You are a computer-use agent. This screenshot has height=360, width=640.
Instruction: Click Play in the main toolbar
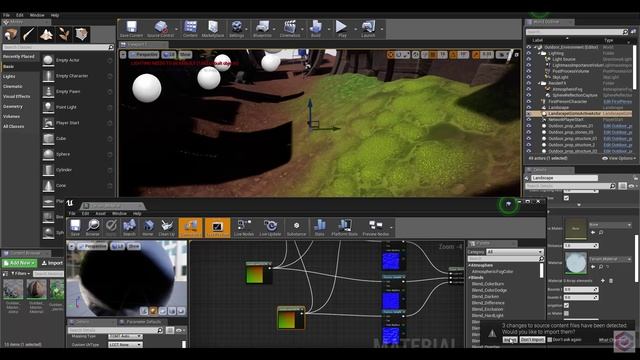pos(342,29)
